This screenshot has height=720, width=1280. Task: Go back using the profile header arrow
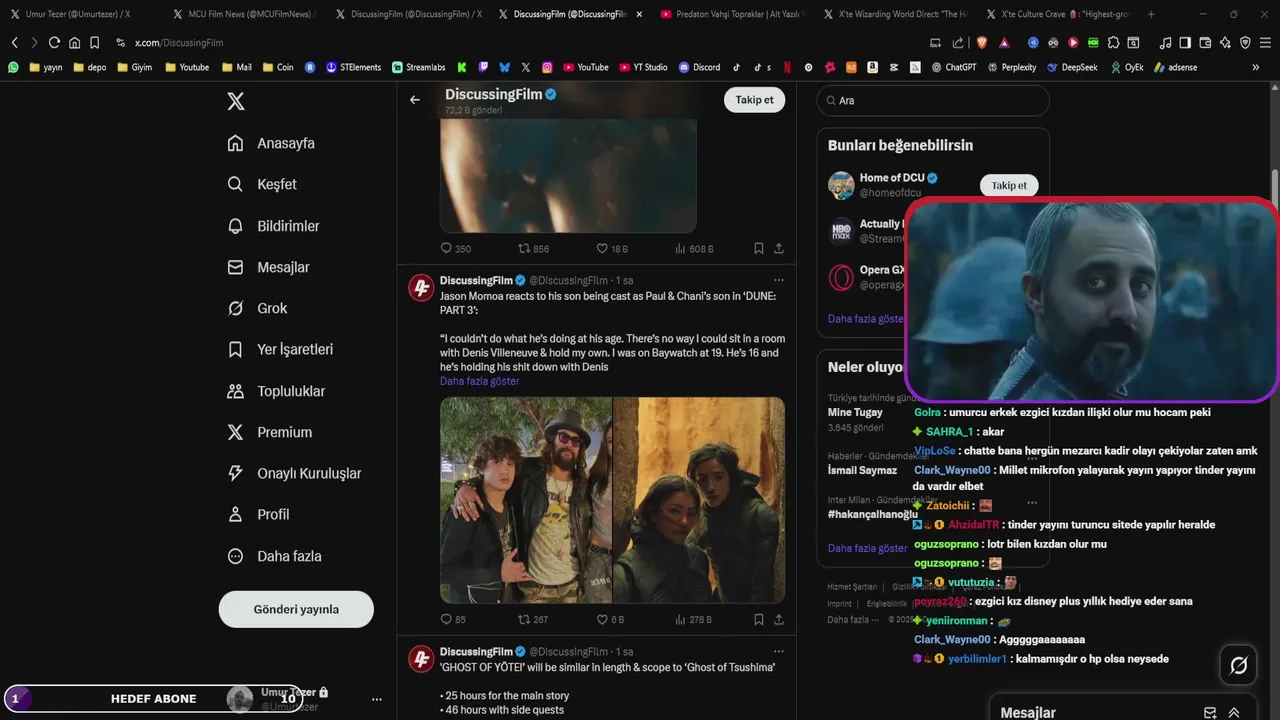(x=415, y=100)
